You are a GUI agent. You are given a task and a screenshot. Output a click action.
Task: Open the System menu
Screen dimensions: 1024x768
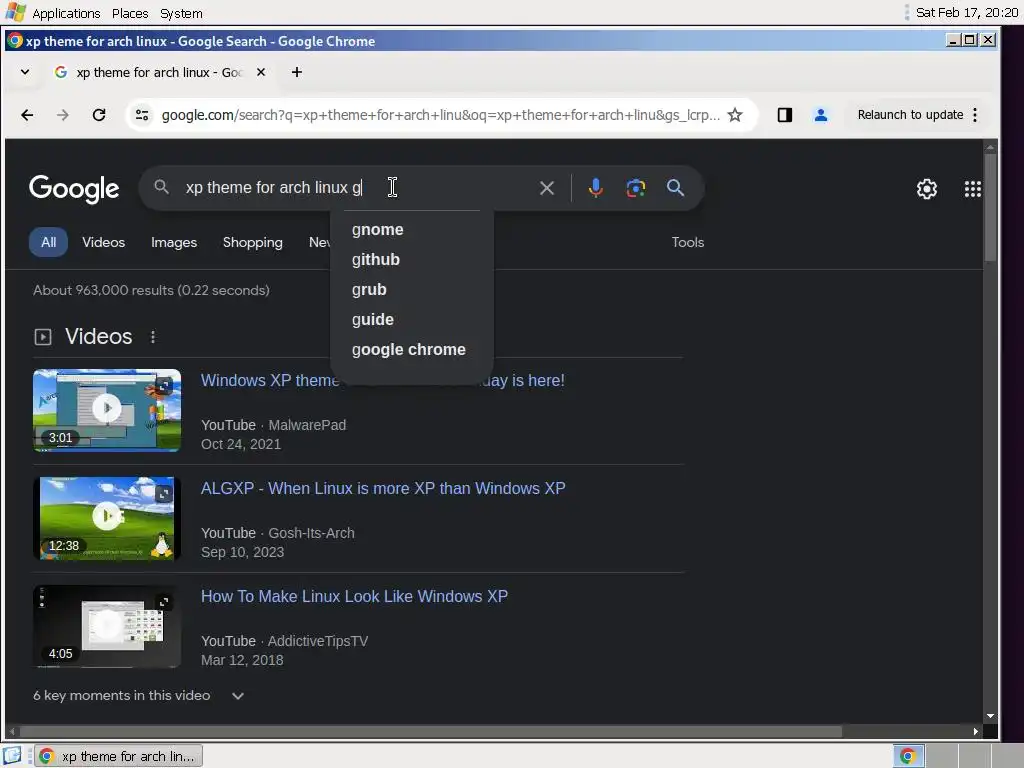pyautogui.click(x=181, y=13)
